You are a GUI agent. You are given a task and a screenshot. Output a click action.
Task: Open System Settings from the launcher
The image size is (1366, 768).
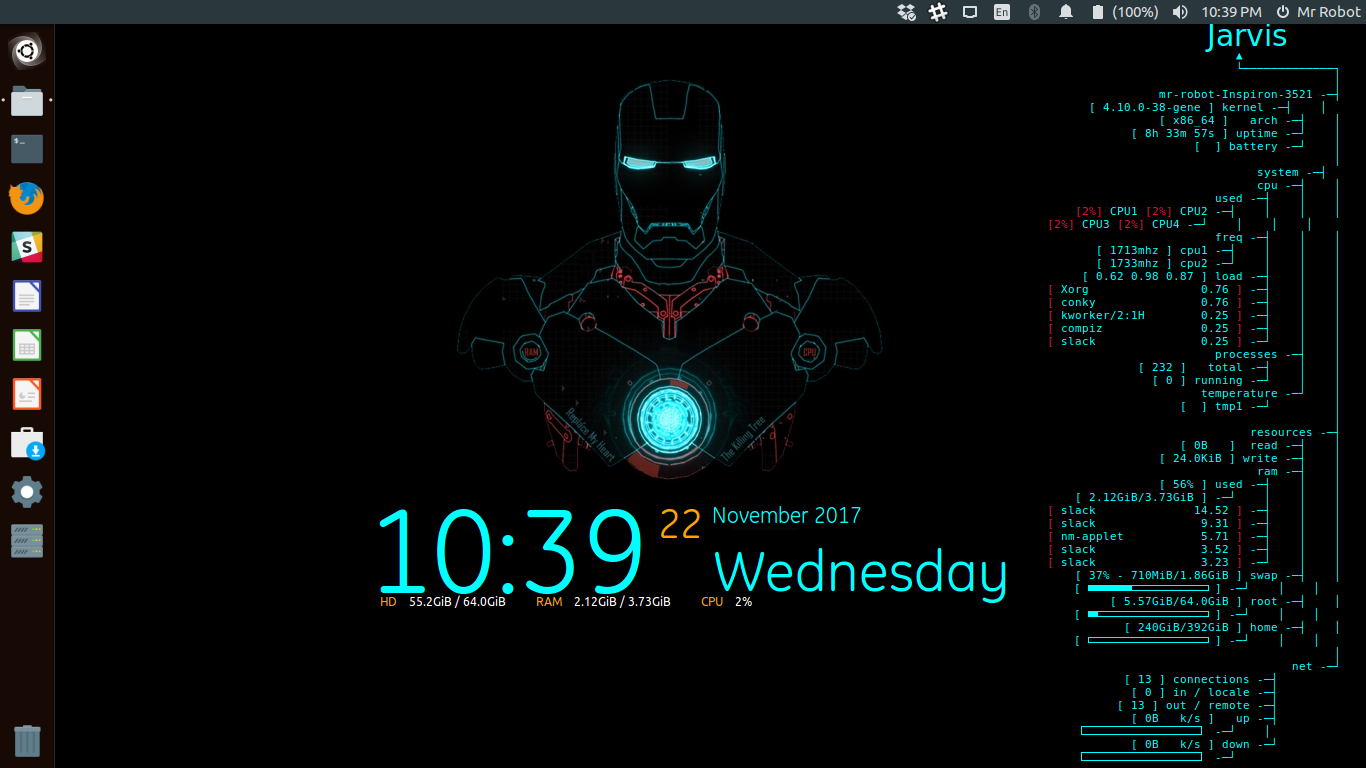pyautogui.click(x=27, y=492)
